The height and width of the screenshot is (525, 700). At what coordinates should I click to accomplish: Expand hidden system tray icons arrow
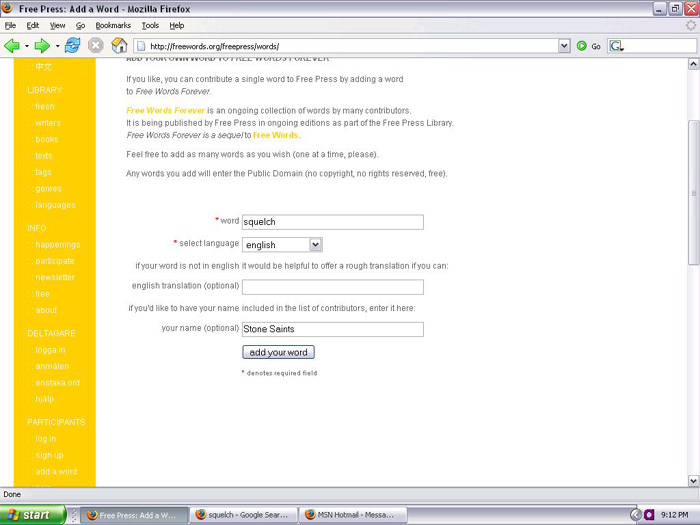(x=635, y=515)
